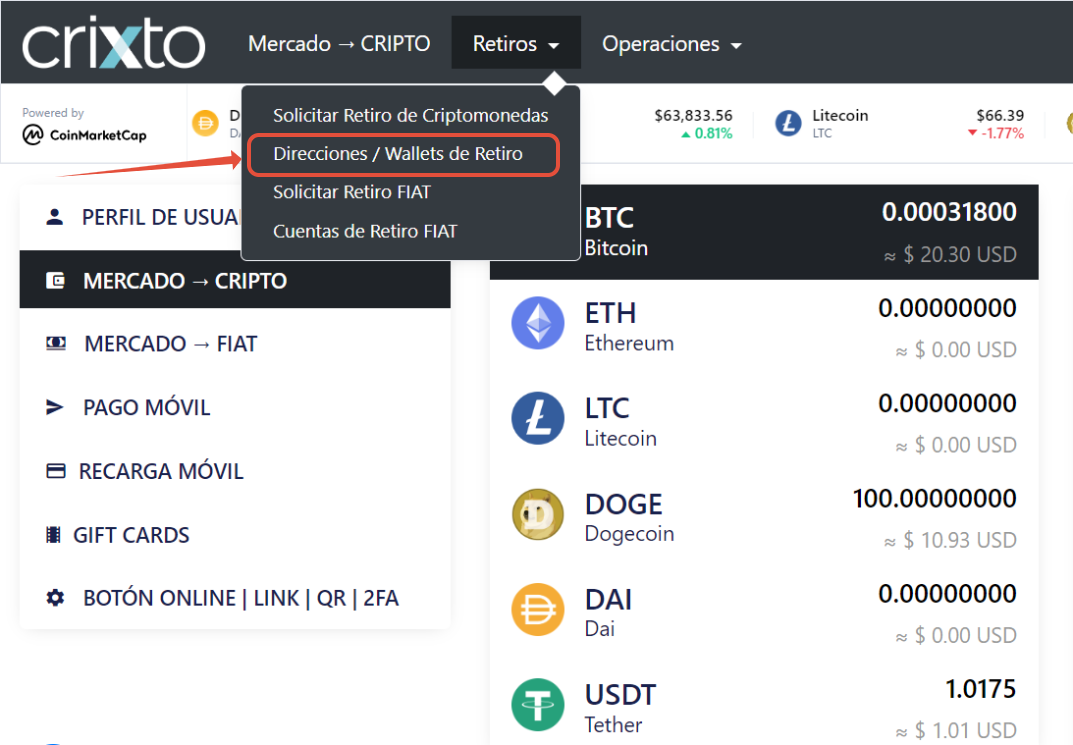This screenshot has height=745, width=1073.
Task: Open RECARGA MÓVIL sidebar item
Action: pyautogui.click(x=235, y=471)
